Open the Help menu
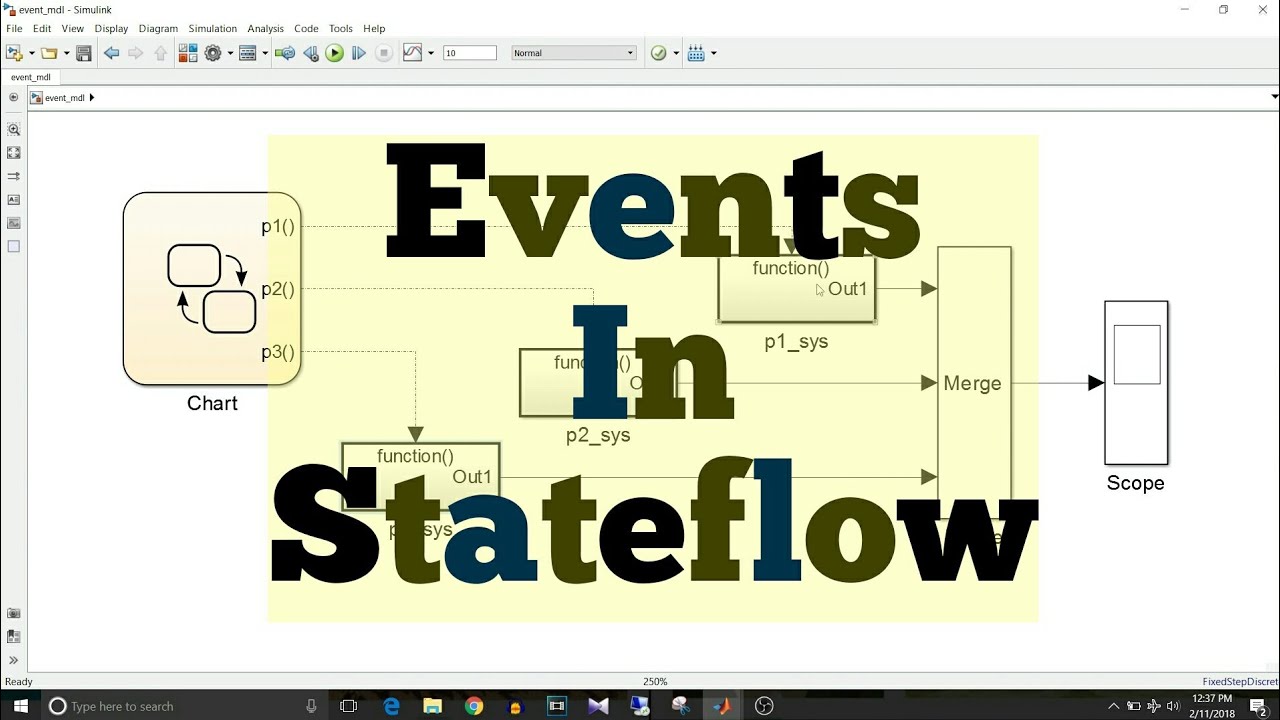The width and height of the screenshot is (1280, 720). point(374,29)
